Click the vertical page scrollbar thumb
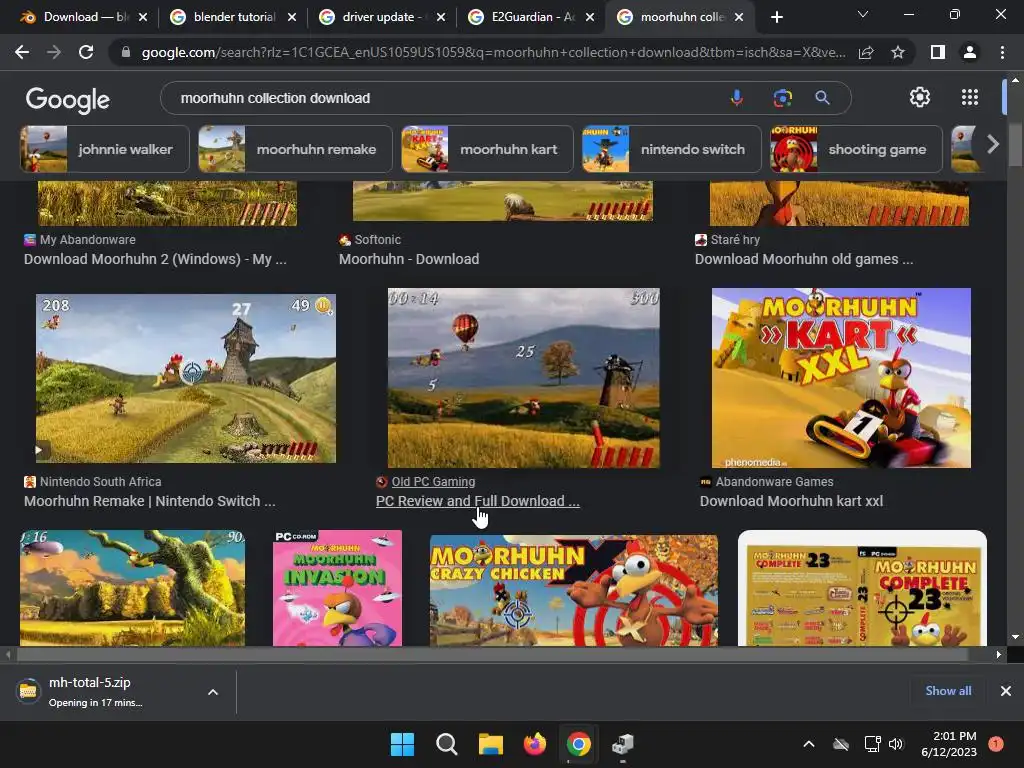The height and width of the screenshot is (768, 1024). coord(1015,142)
